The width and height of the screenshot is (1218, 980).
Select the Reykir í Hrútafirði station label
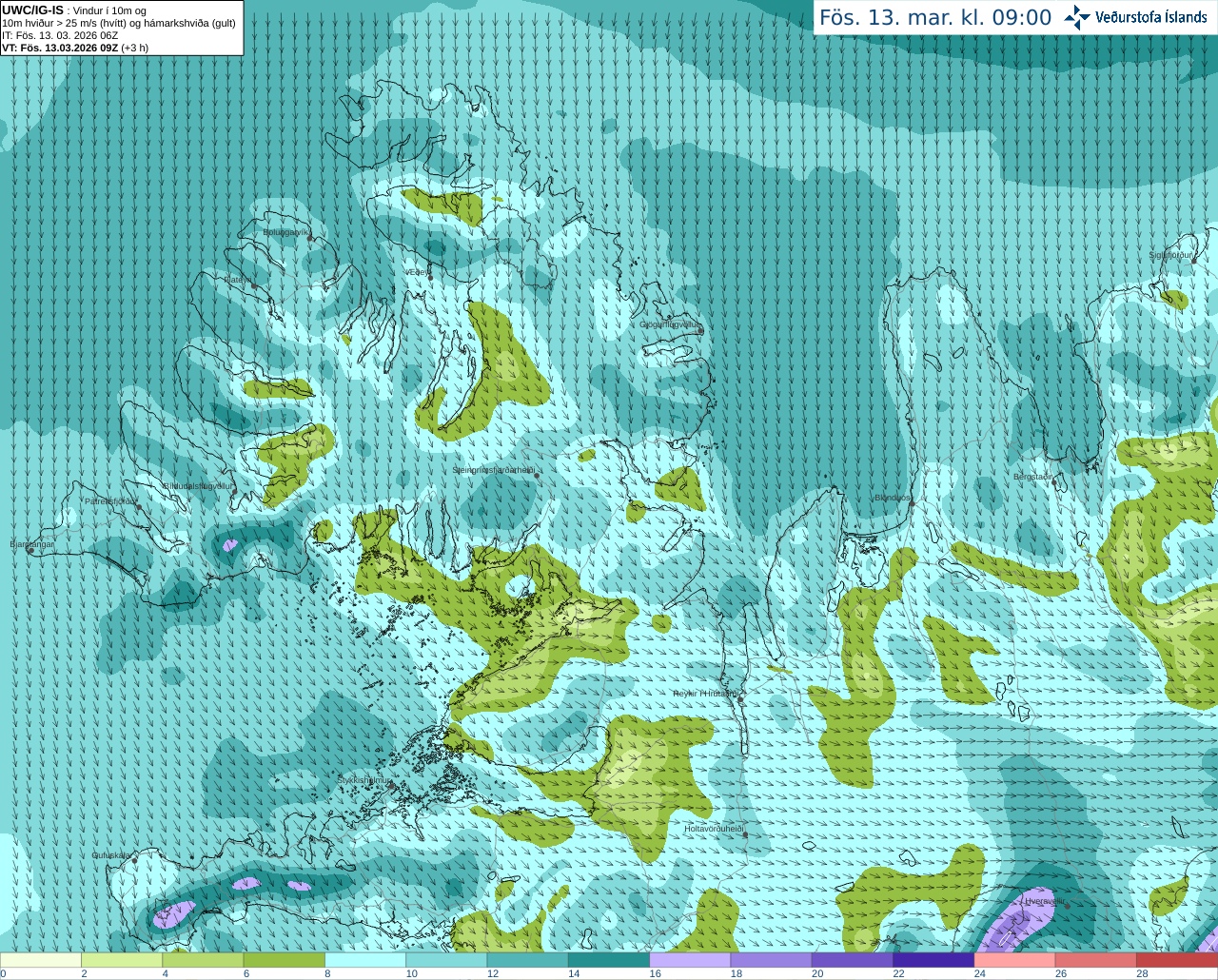click(x=706, y=694)
